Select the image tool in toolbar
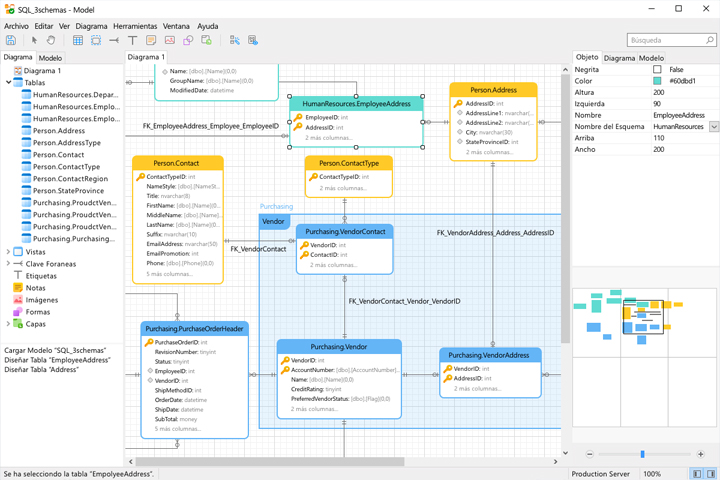Viewport: 720px width, 480px height. click(x=170, y=40)
